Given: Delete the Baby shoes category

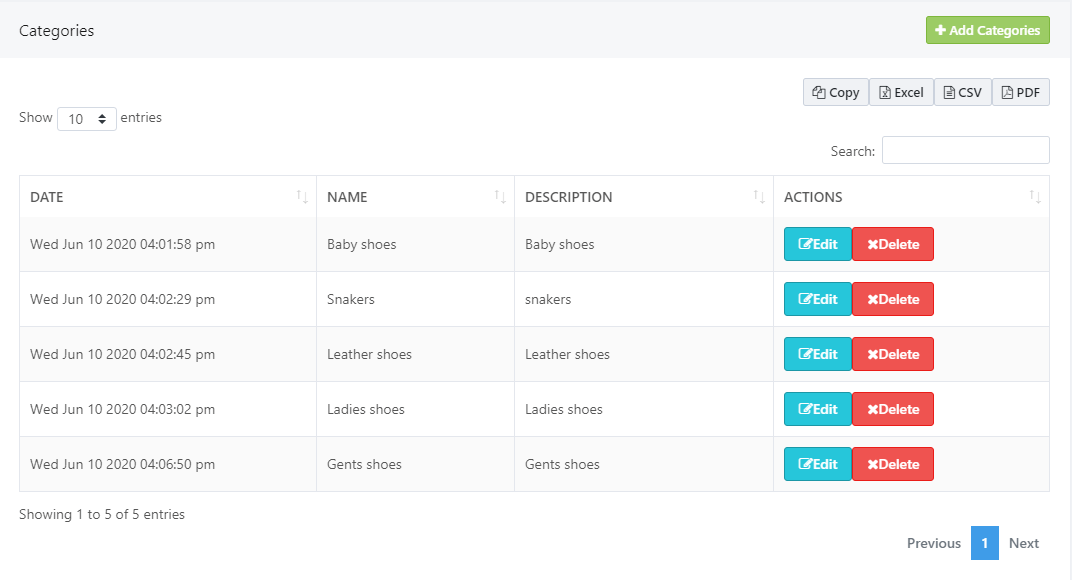Looking at the screenshot, I should pyautogui.click(x=893, y=244).
